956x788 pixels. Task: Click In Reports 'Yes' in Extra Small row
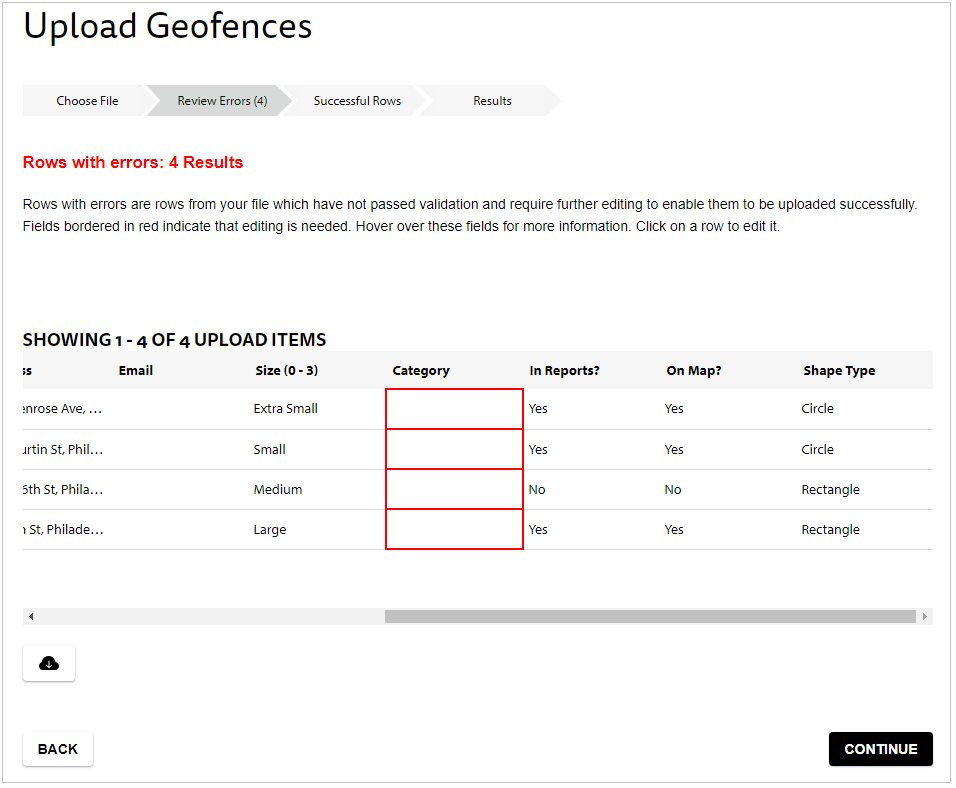coord(538,409)
